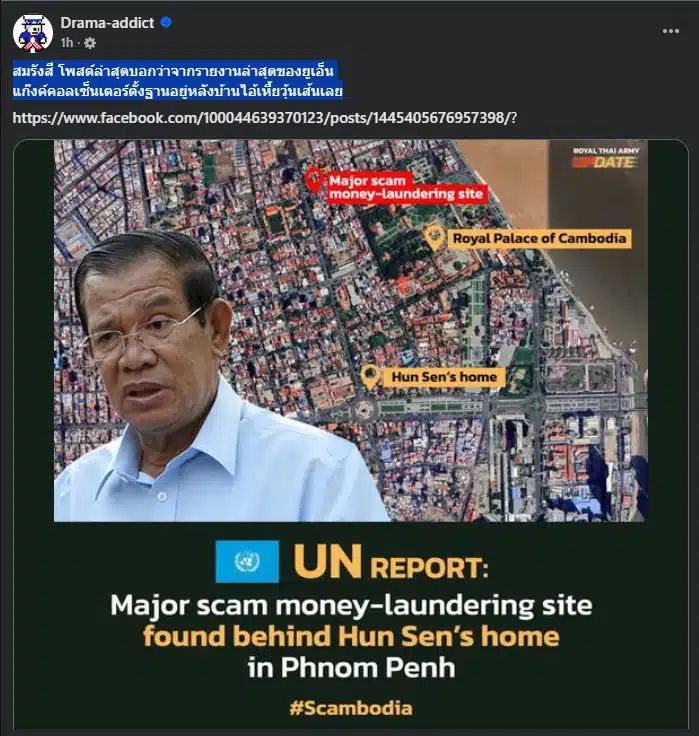Click the Royal Palace of Cambodia label

[539, 238]
